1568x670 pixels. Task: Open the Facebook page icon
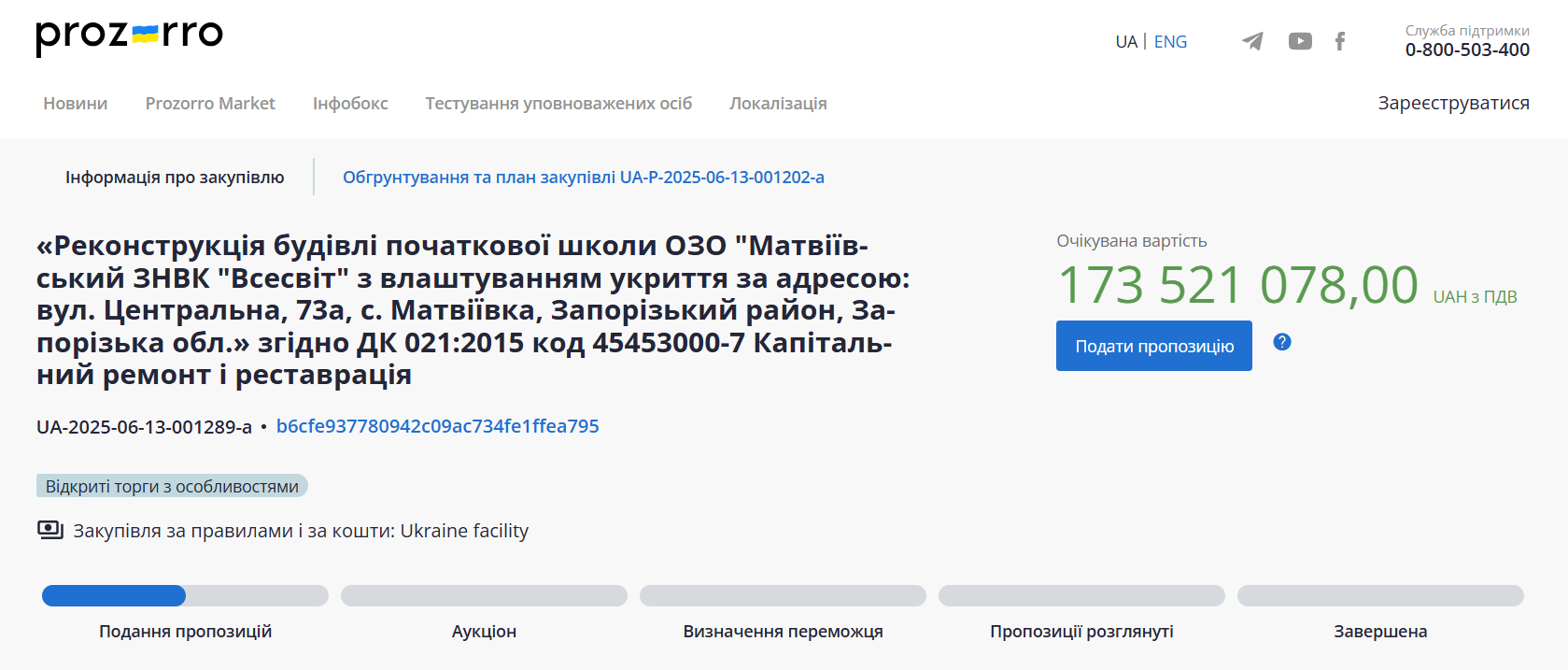(1340, 41)
